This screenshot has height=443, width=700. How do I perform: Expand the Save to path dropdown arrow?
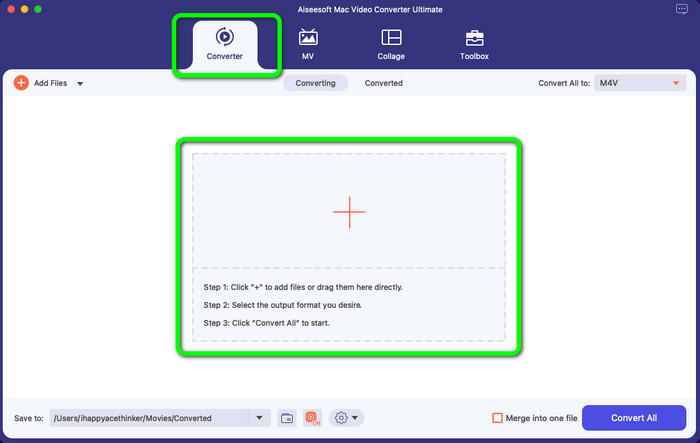(260, 418)
